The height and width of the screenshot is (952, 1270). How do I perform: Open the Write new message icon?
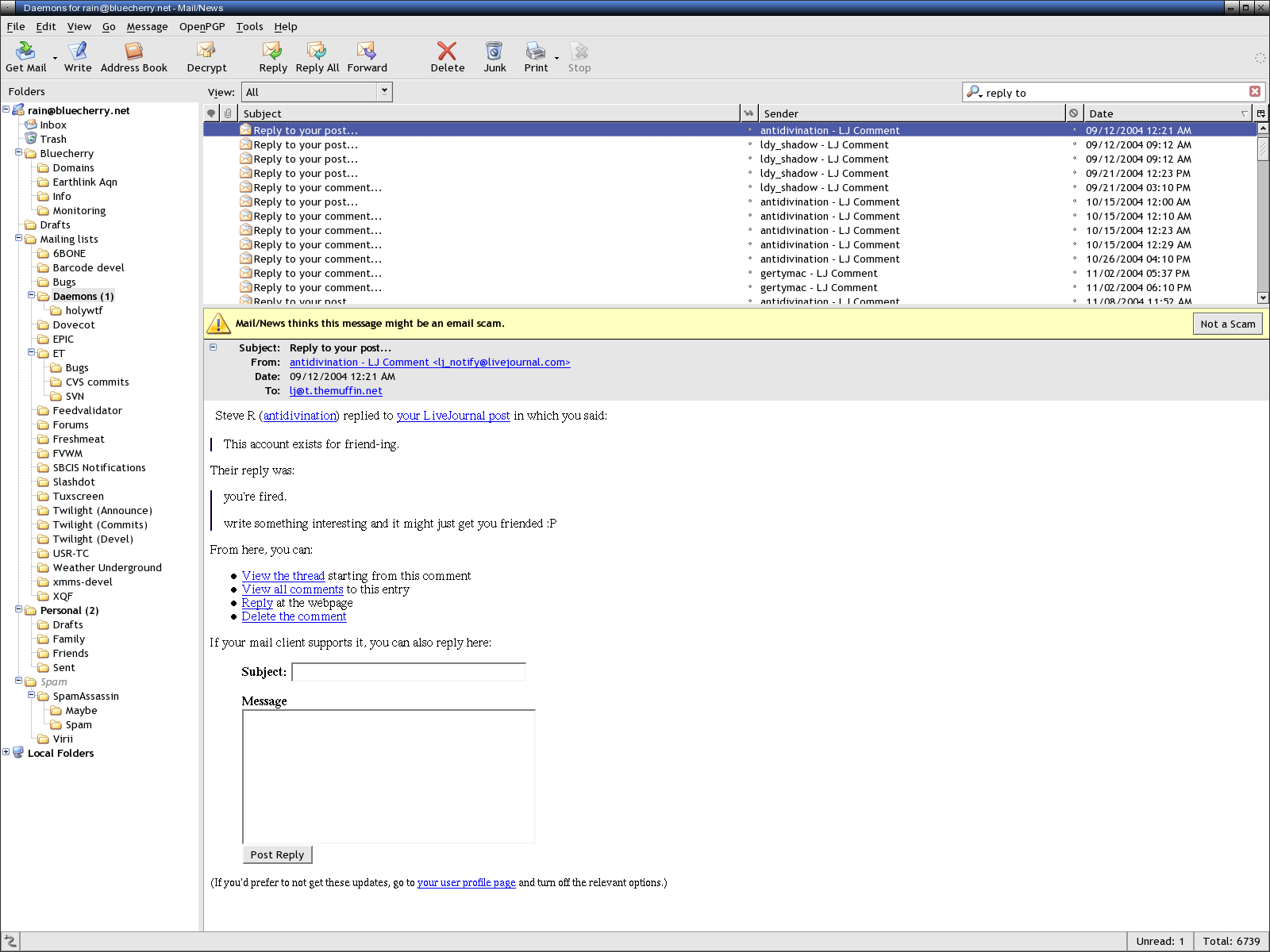point(78,51)
